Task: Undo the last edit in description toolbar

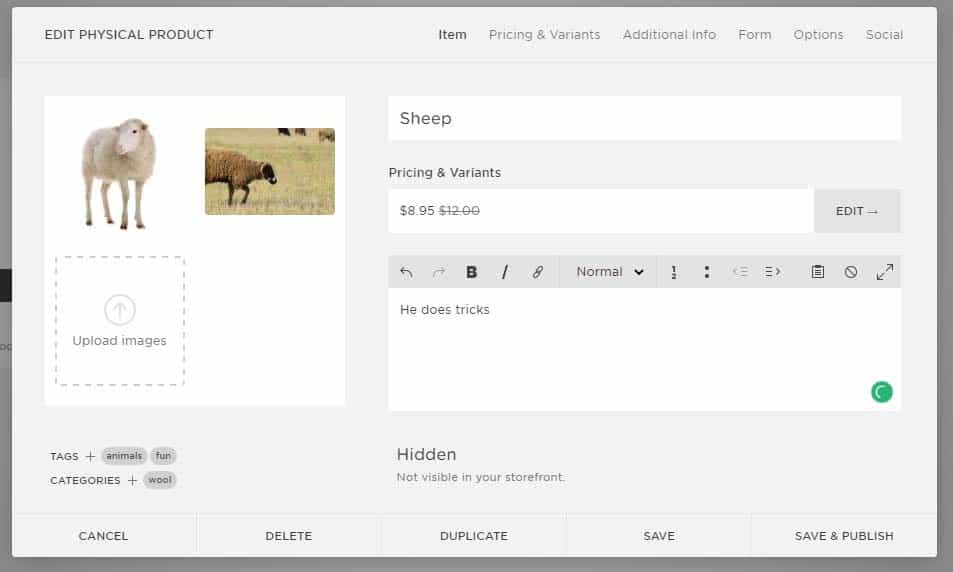Action: tap(406, 272)
